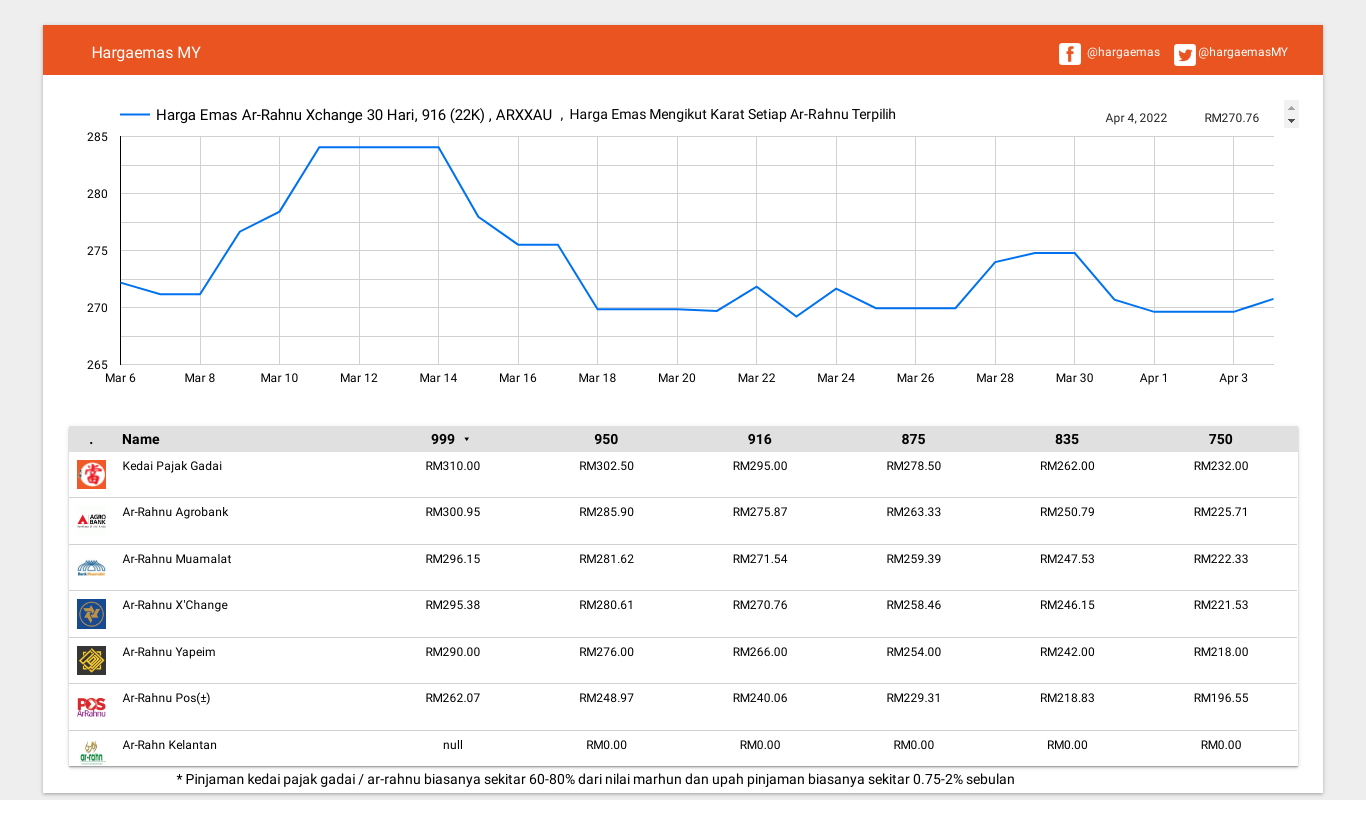The height and width of the screenshot is (823, 1366).
Task: Select the Kedai Pajak Gadai row name
Action: point(172,466)
